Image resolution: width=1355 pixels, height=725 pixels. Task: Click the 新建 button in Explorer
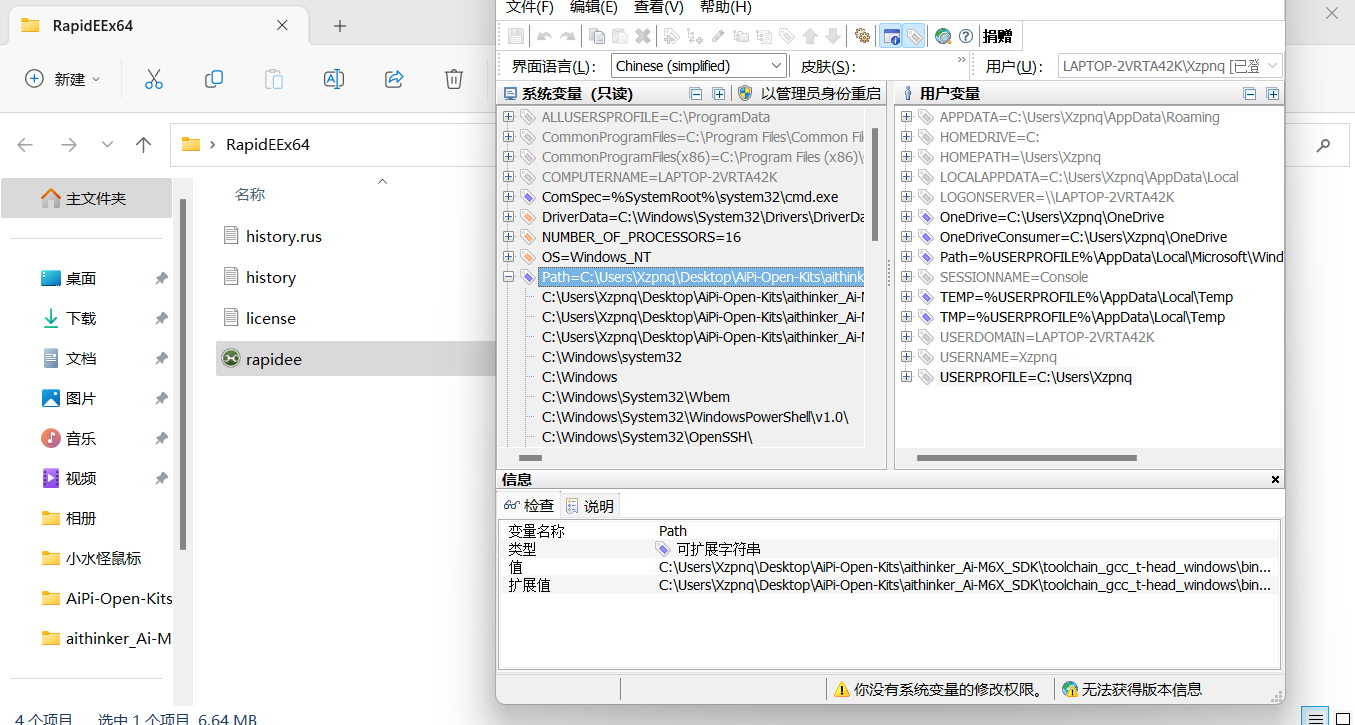click(62, 79)
